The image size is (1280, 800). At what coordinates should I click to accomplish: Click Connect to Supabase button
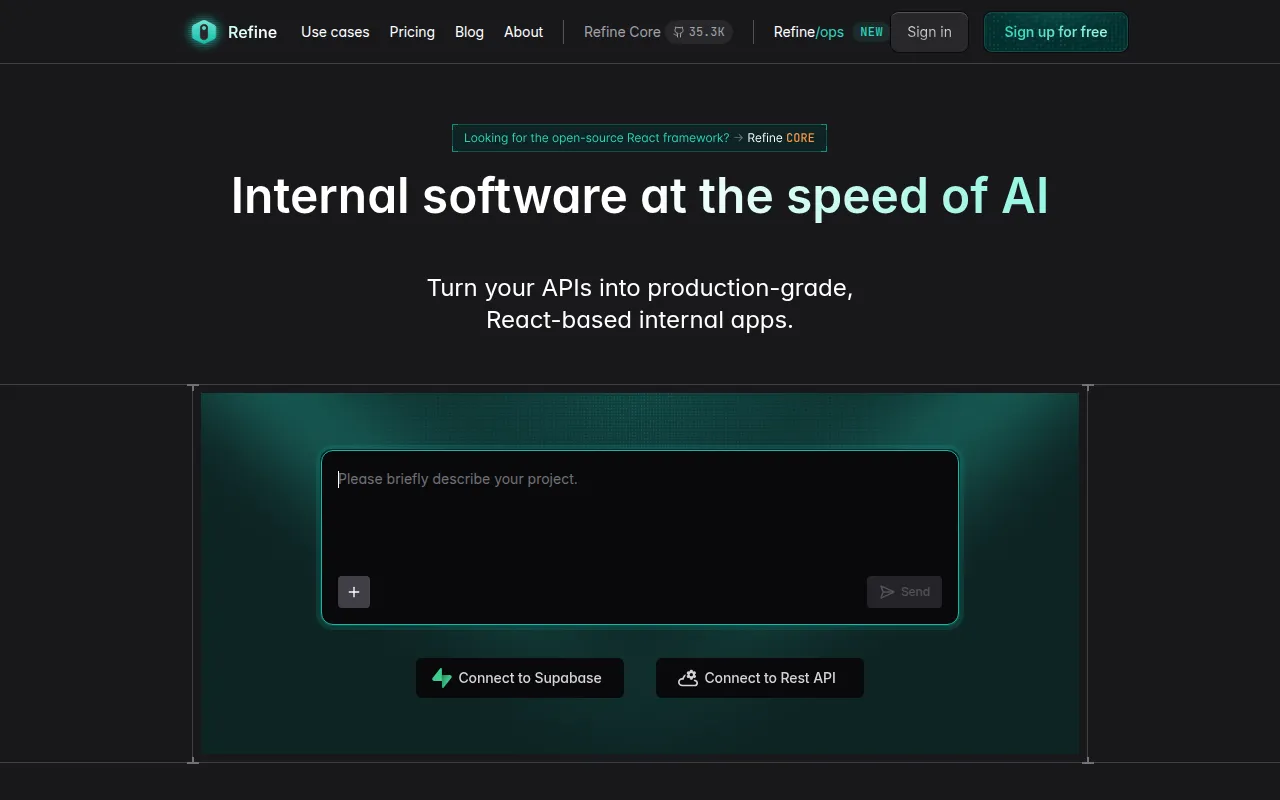pos(520,678)
